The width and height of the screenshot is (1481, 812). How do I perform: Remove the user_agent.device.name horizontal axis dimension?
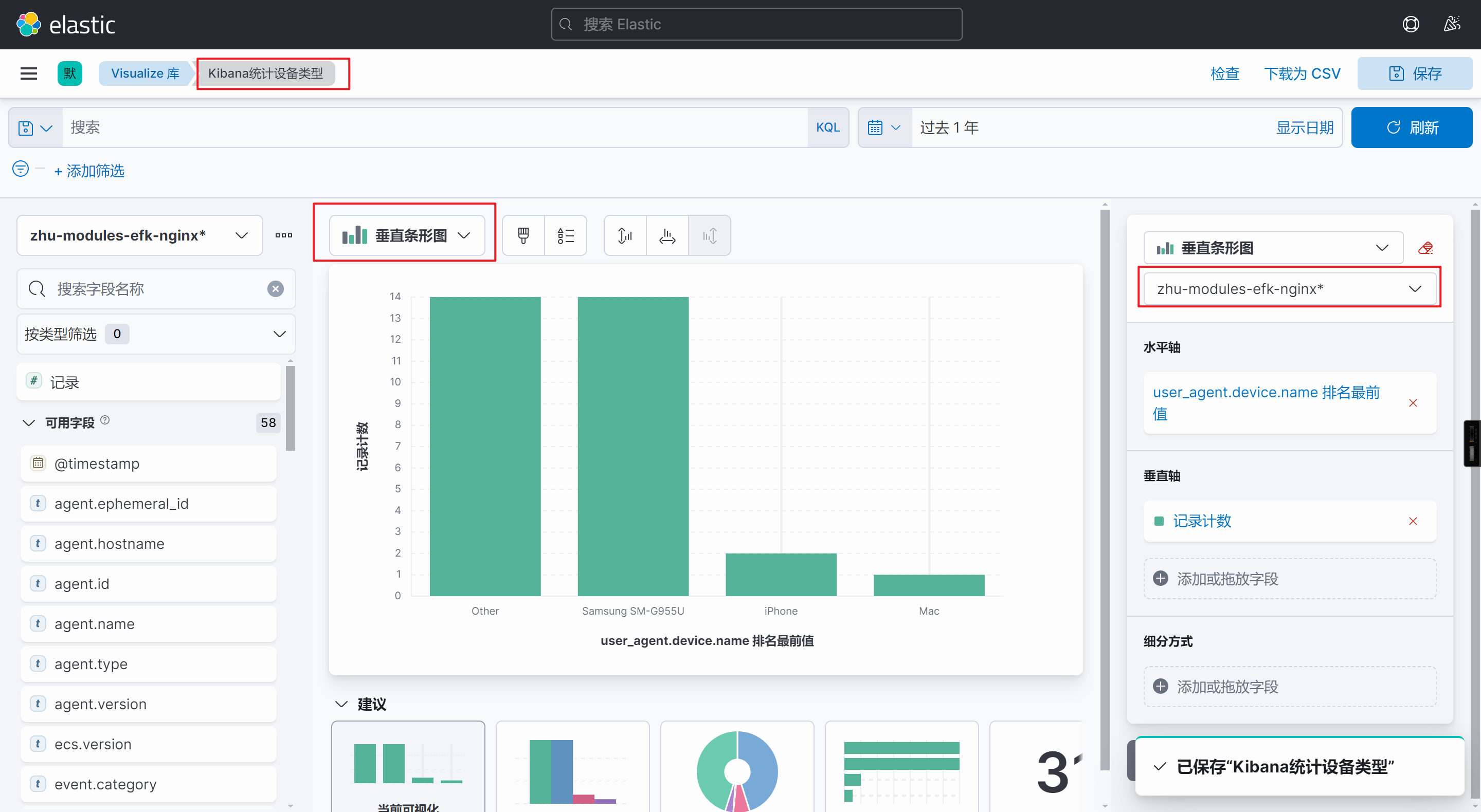pyautogui.click(x=1413, y=403)
